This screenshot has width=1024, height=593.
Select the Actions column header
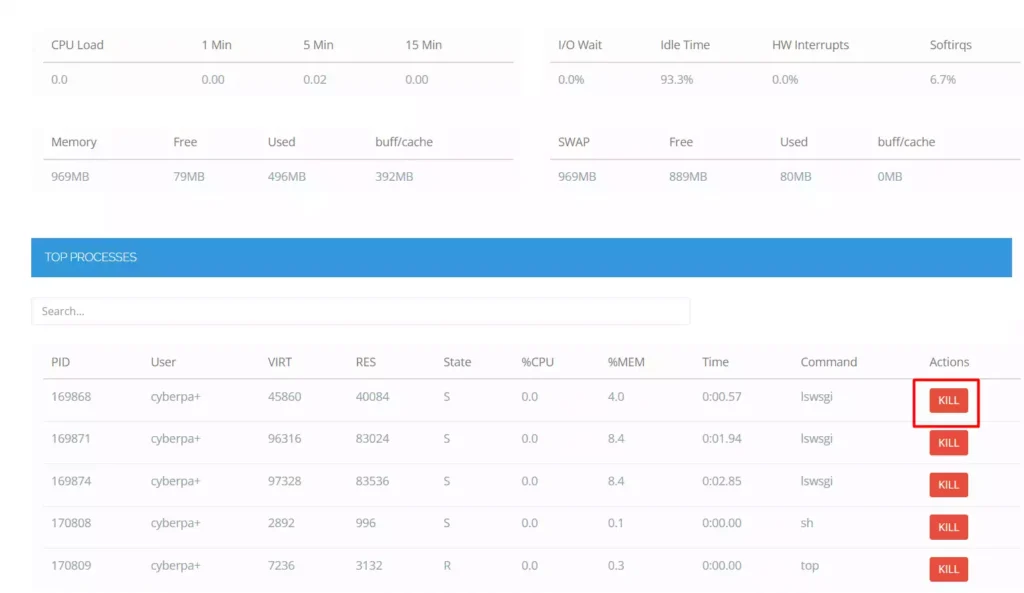pyautogui.click(x=949, y=362)
